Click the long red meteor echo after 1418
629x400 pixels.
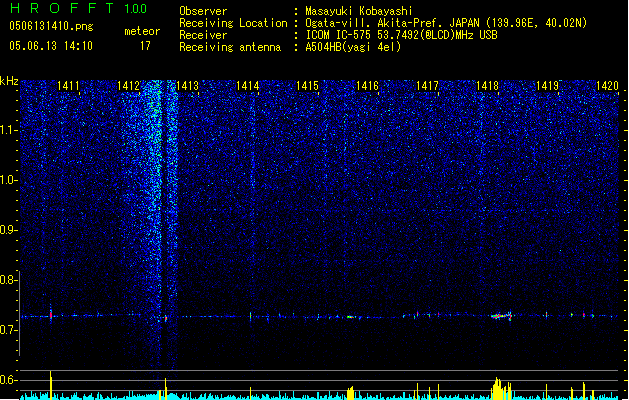pyautogui.click(x=501, y=316)
